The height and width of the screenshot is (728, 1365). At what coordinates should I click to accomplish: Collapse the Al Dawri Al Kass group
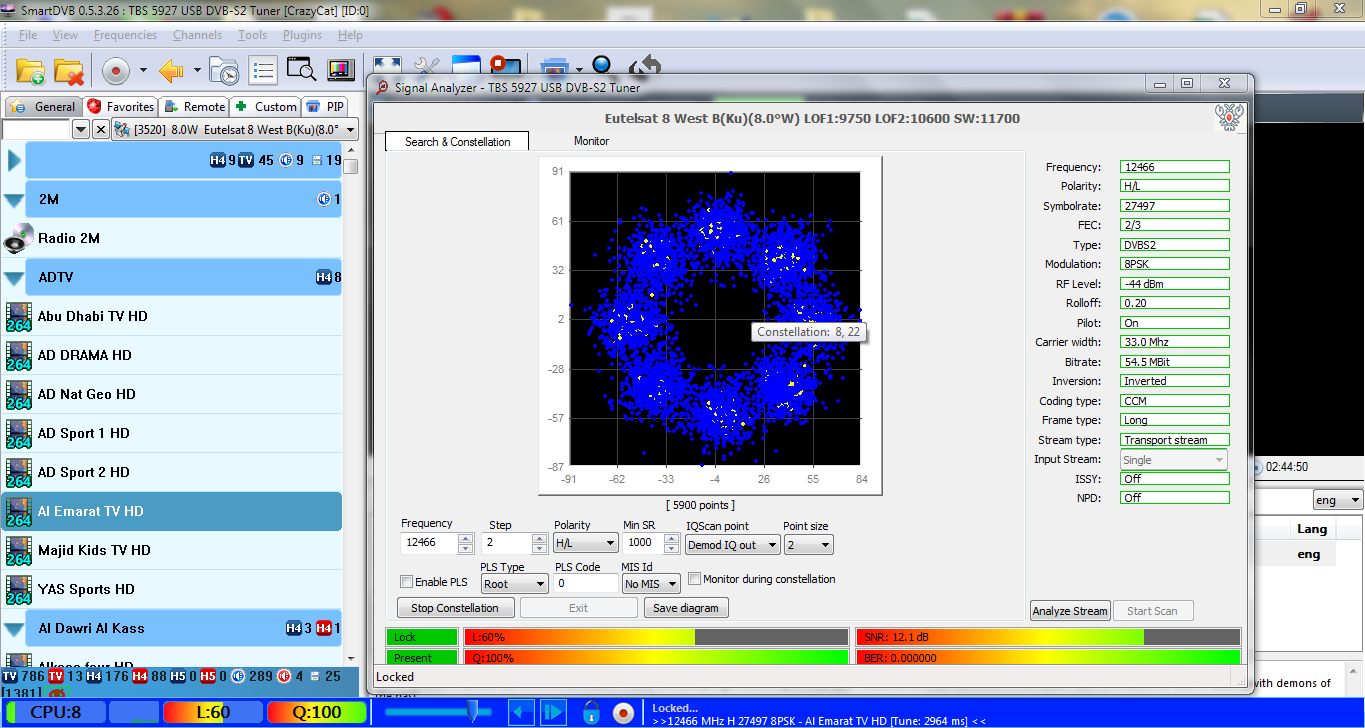click(14, 629)
